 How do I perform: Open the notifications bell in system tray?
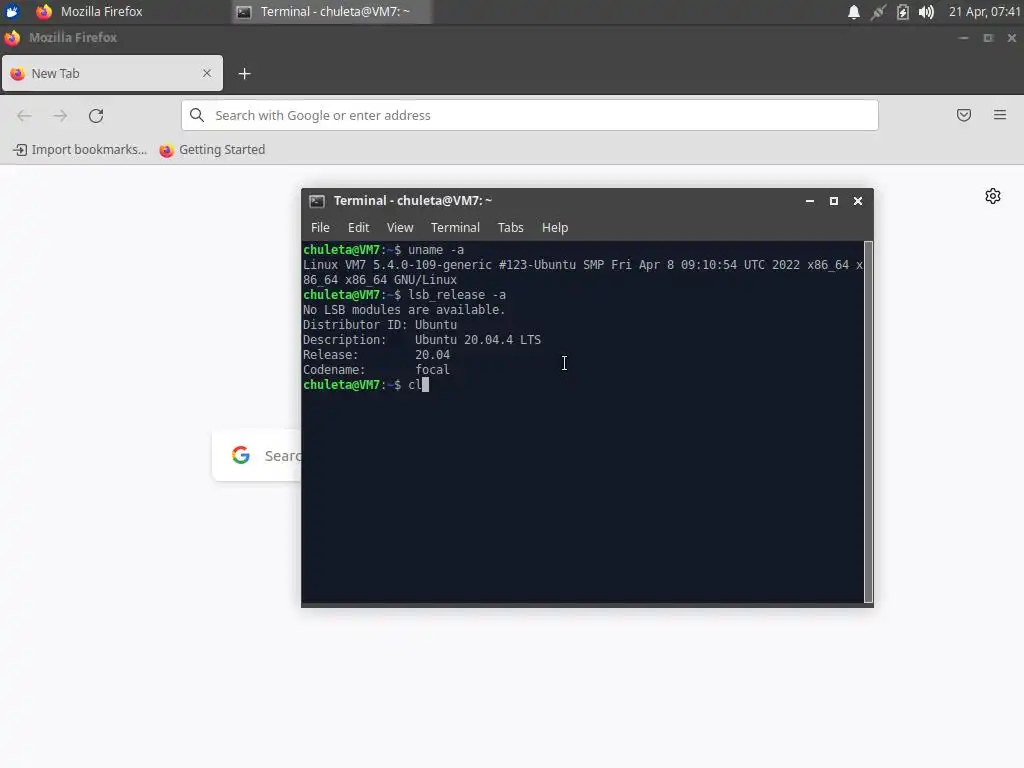[854, 12]
